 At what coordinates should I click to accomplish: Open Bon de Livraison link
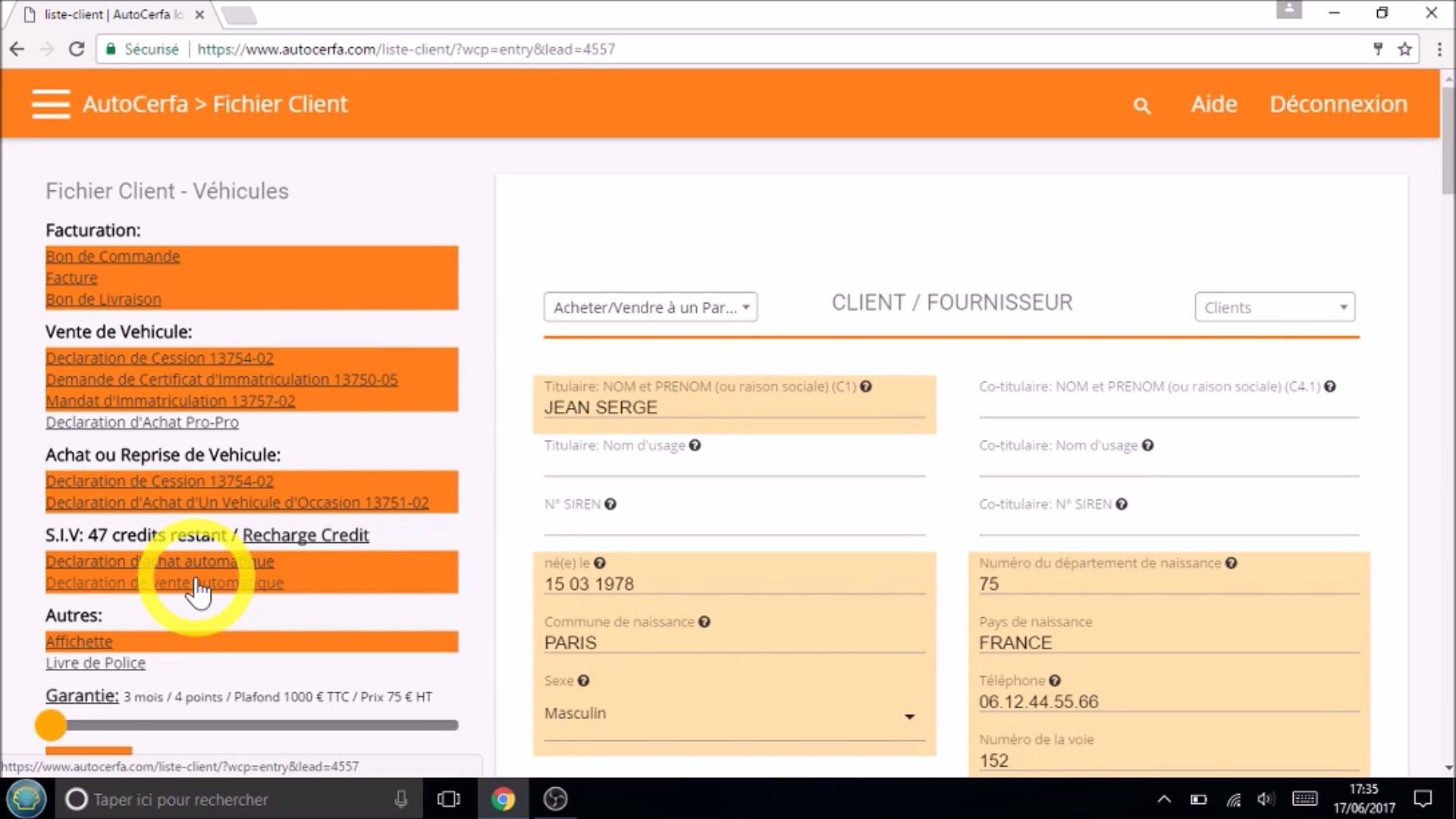tap(103, 299)
